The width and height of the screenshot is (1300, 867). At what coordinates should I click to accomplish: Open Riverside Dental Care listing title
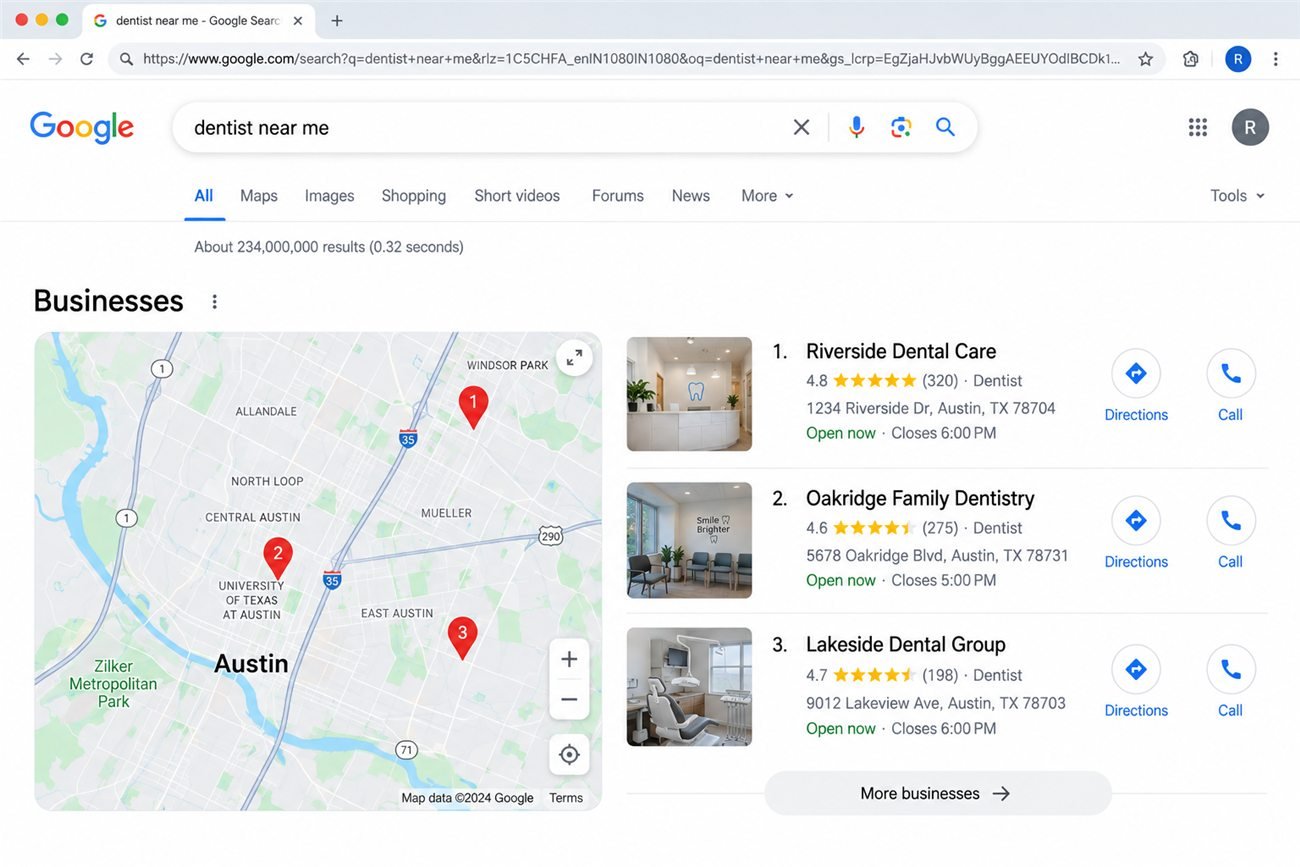pos(901,351)
